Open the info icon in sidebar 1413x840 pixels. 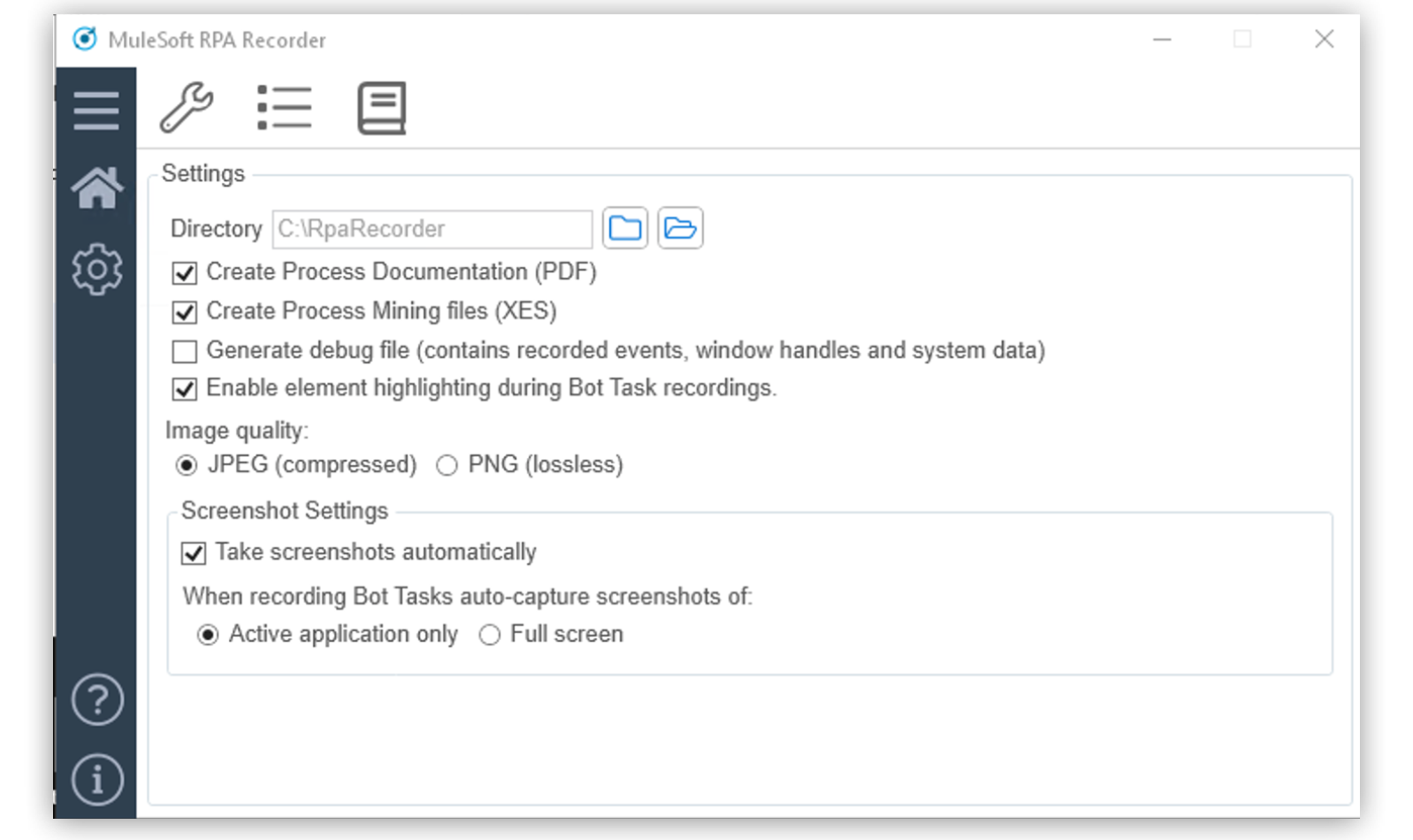(x=96, y=779)
